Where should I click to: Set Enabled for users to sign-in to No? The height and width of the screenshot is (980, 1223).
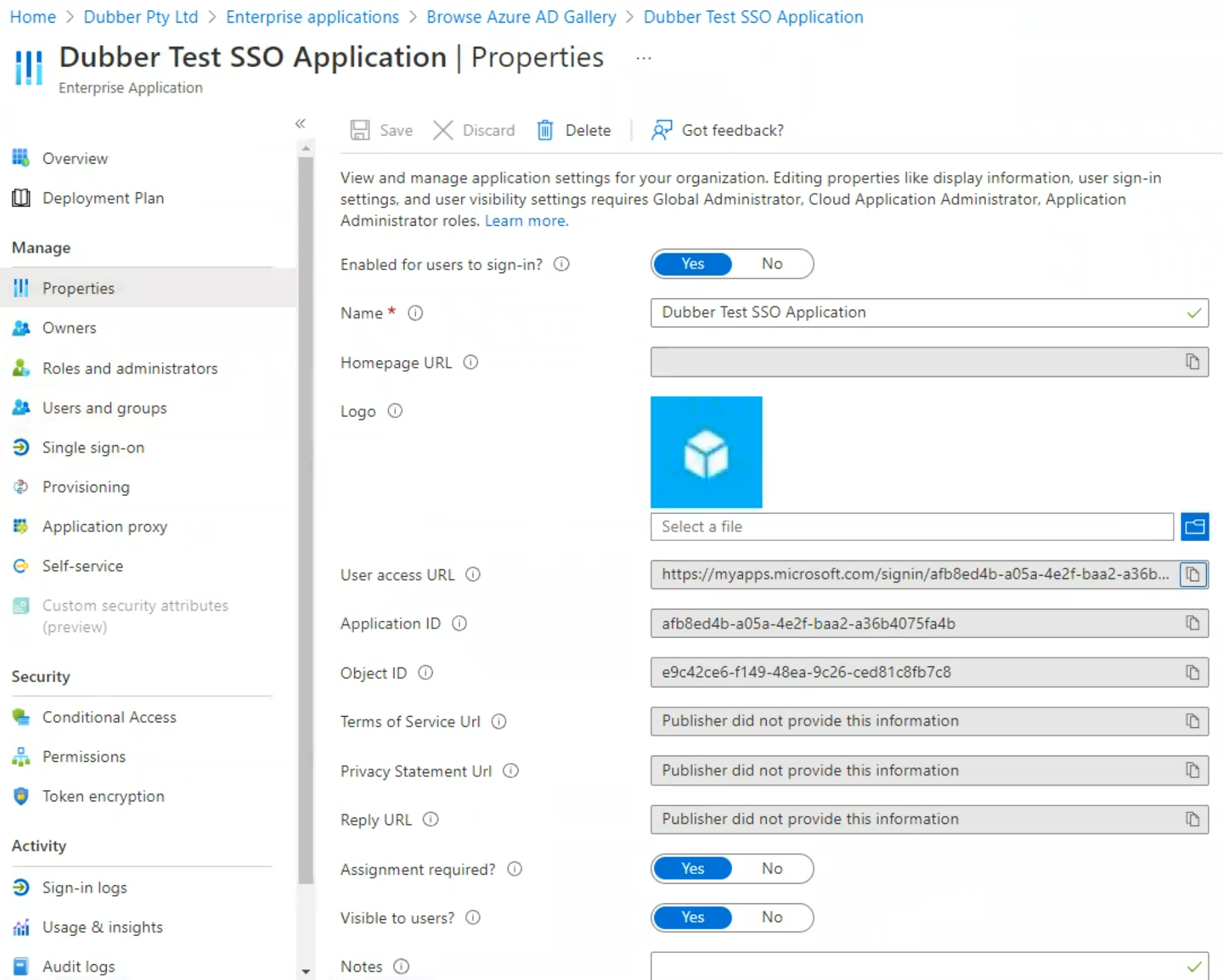772,263
